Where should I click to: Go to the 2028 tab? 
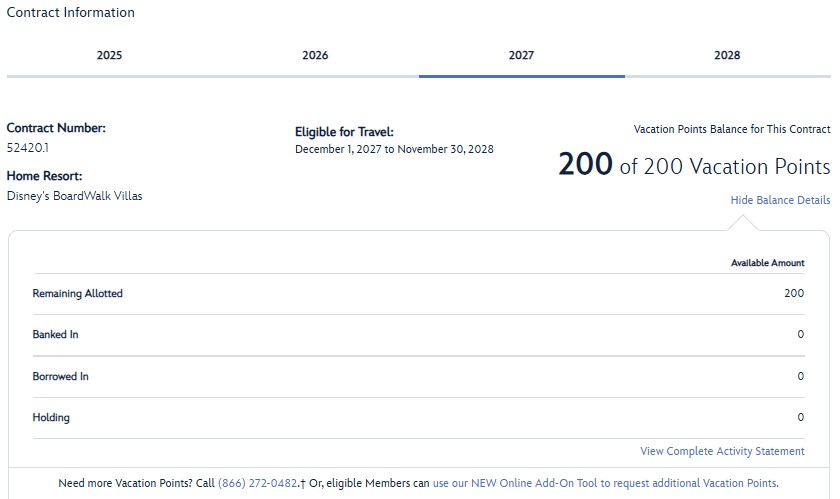727,55
